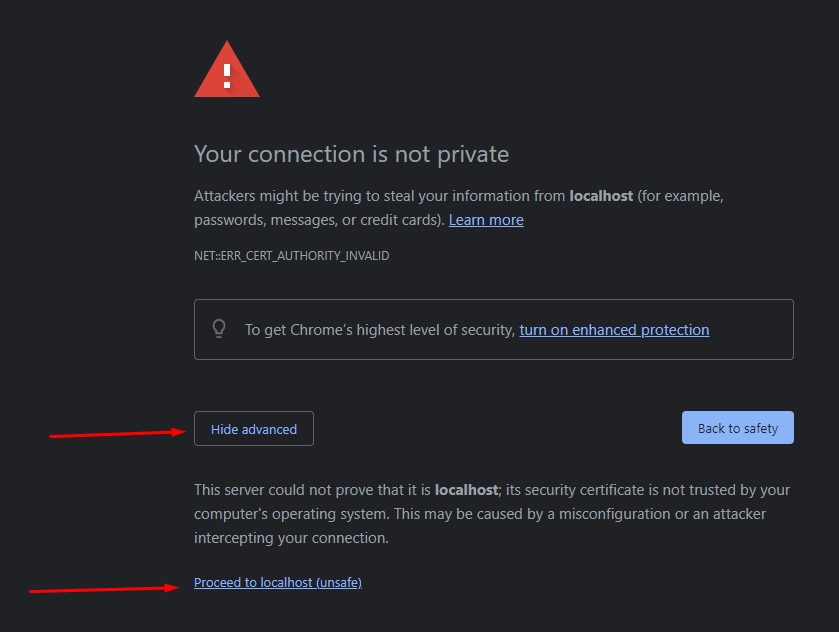Follow the Proceed to localhost (unsafe) link

click(x=278, y=582)
